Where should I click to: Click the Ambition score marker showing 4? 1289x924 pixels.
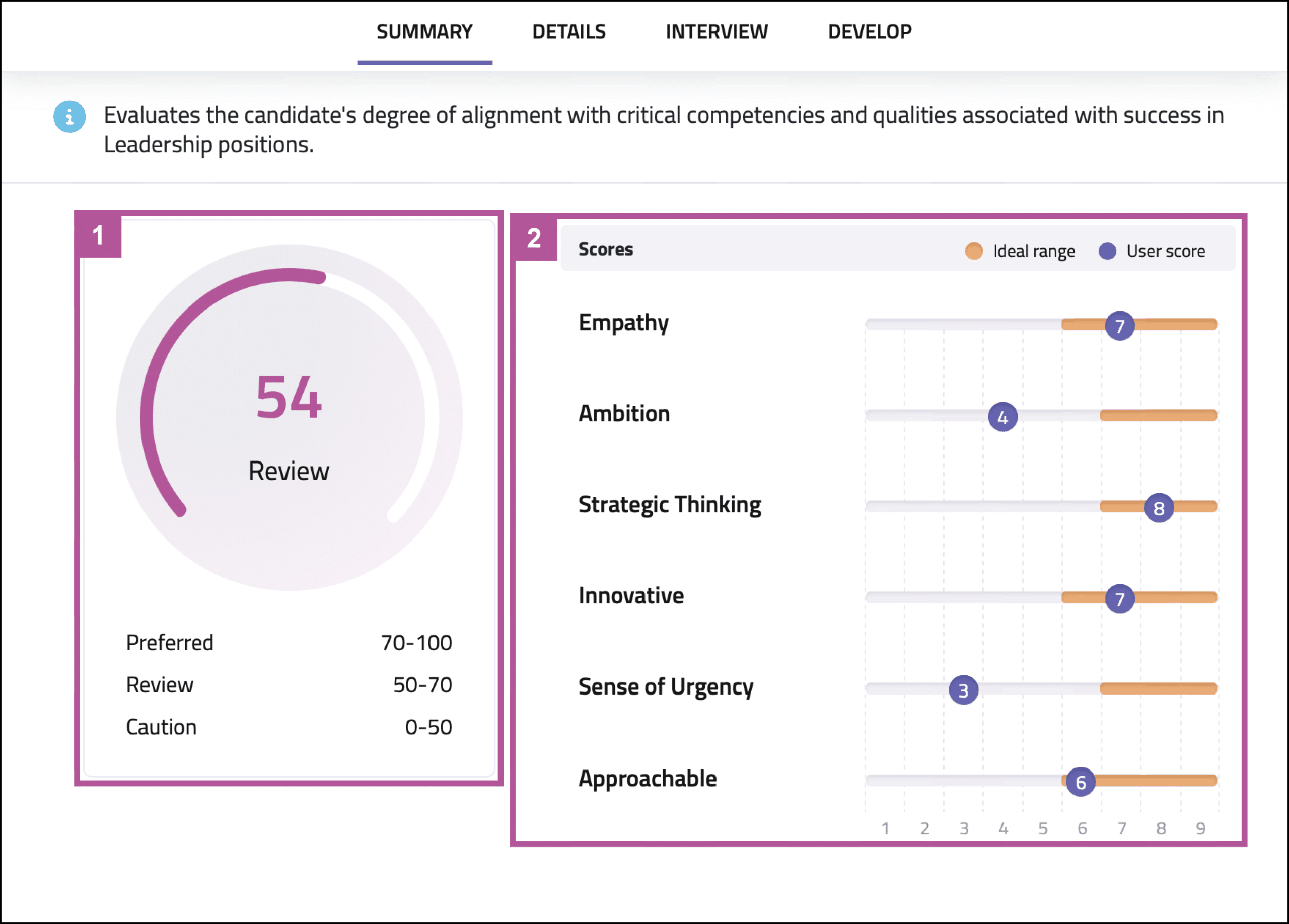tap(1002, 417)
